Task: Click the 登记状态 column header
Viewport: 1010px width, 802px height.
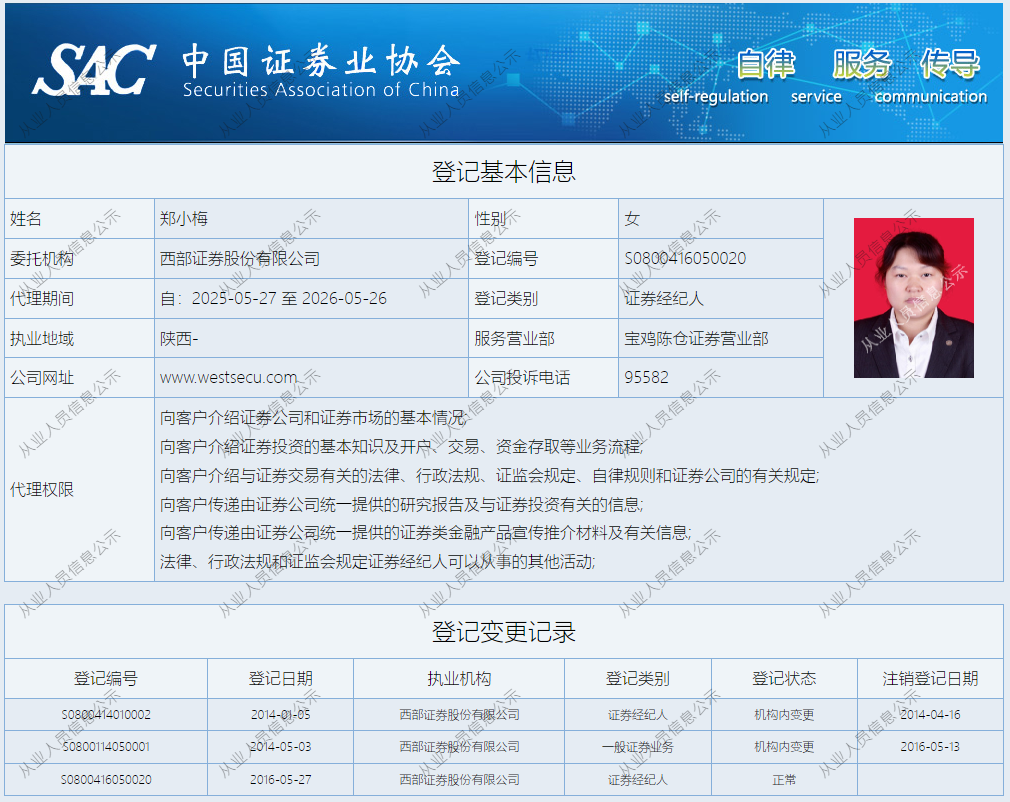Action: coord(784,678)
